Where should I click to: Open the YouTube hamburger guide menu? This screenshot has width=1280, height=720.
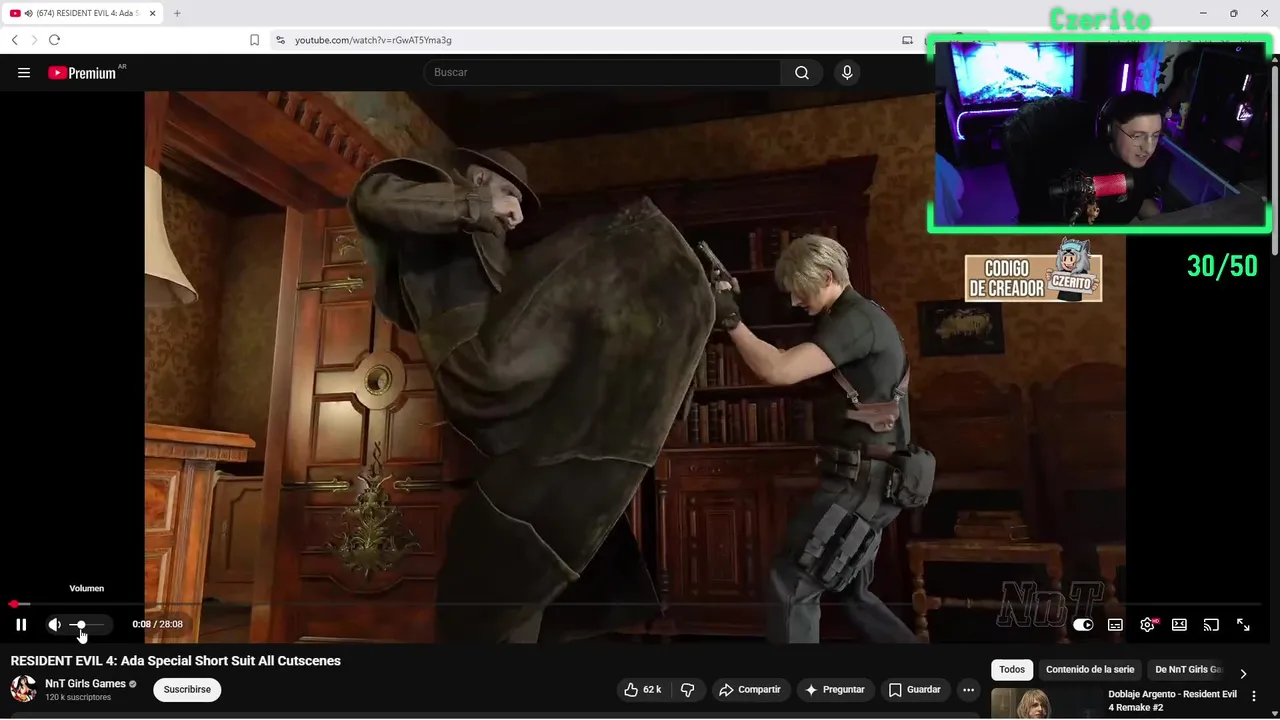(x=24, y=72)
